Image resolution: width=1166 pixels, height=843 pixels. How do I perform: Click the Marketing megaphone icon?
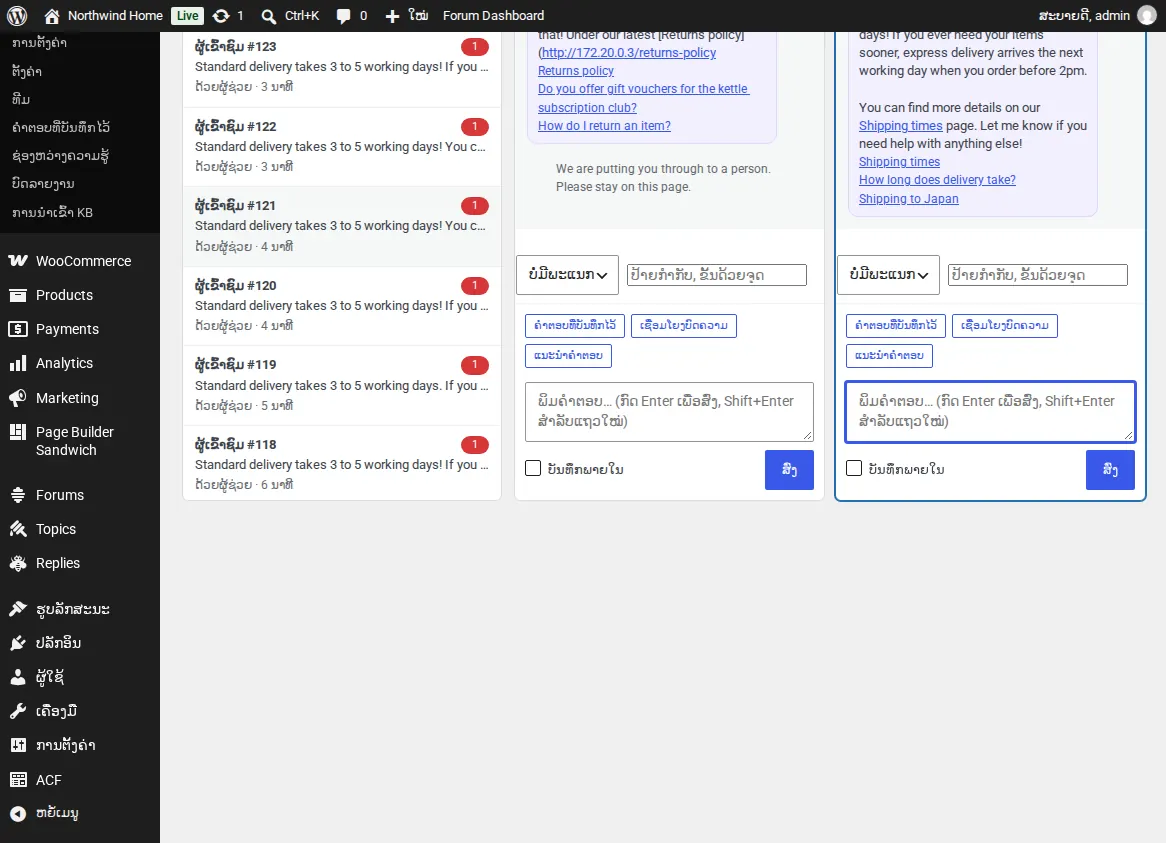point(18,398)
